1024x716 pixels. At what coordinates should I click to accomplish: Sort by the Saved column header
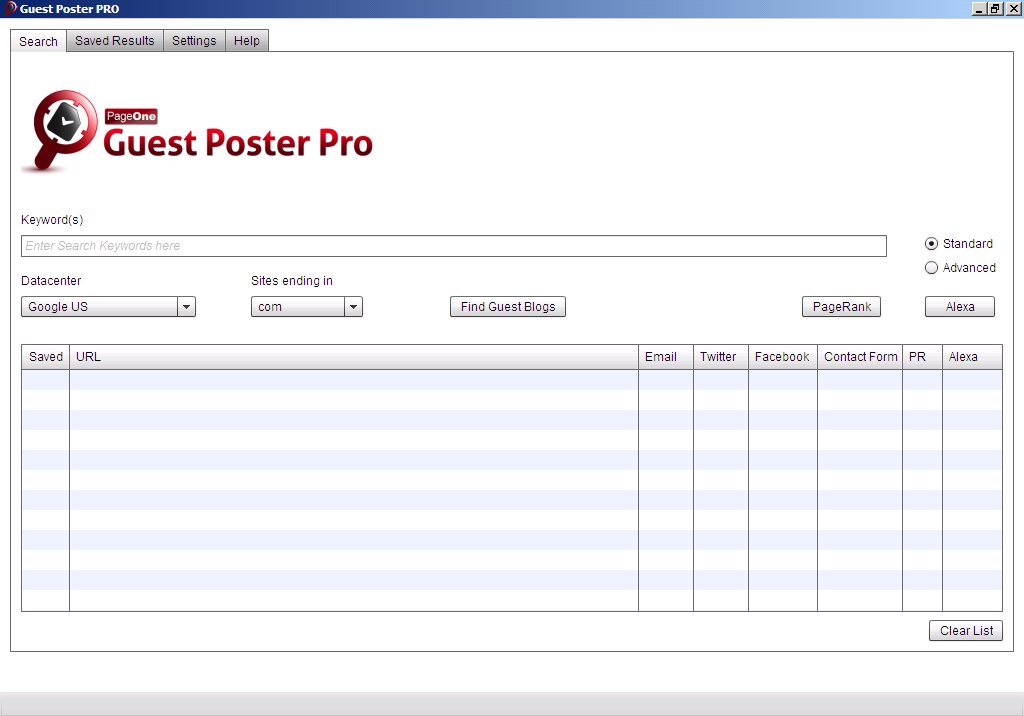(x=46, y=357)
